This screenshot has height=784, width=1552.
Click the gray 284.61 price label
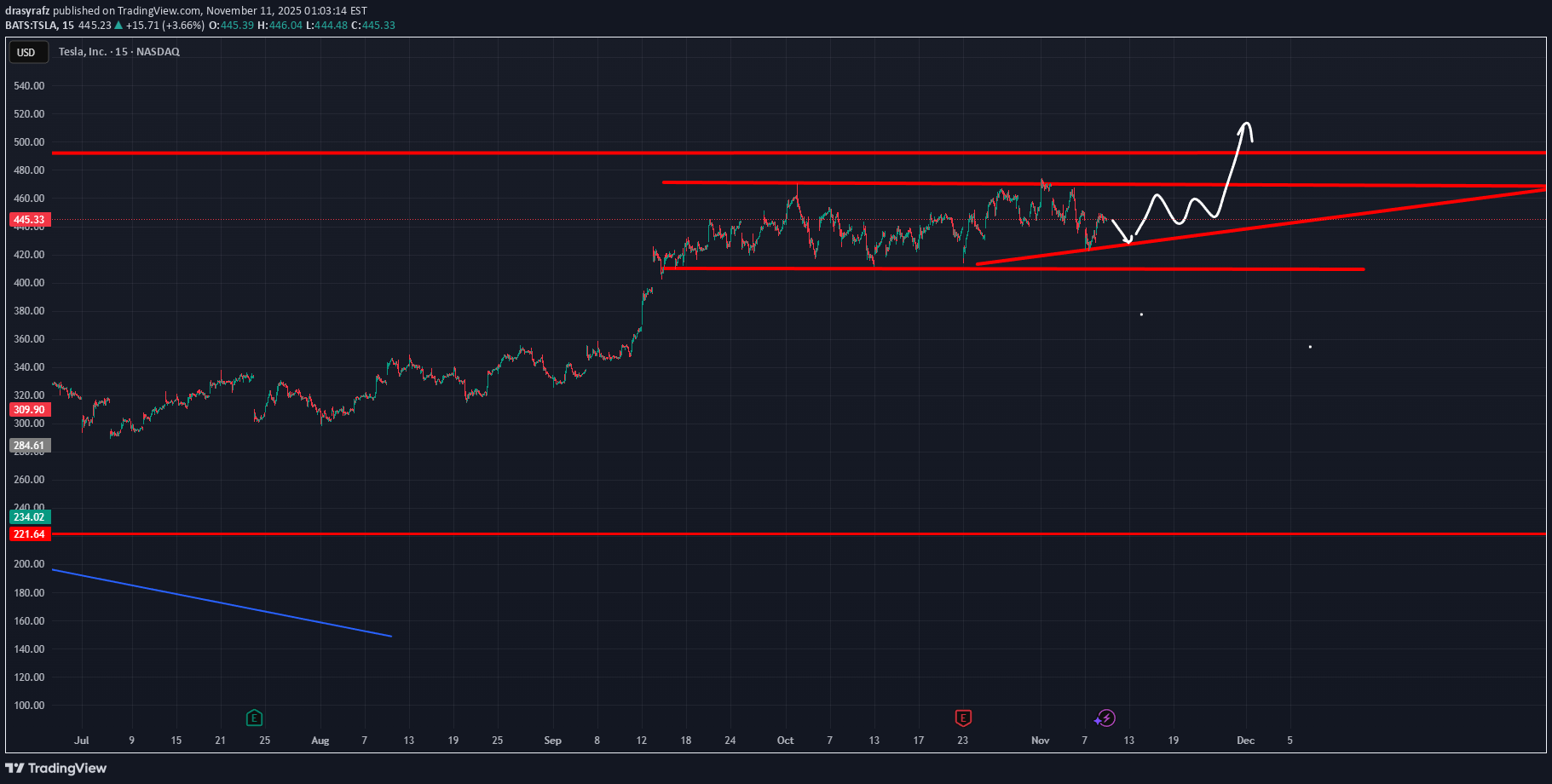coord(29,446)
